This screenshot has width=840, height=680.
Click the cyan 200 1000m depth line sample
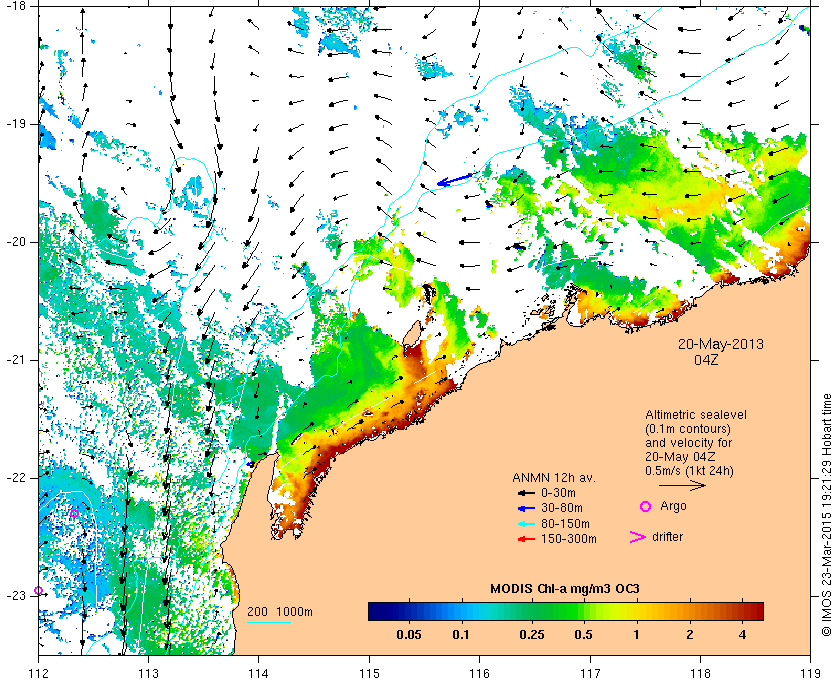click(269, 623)
